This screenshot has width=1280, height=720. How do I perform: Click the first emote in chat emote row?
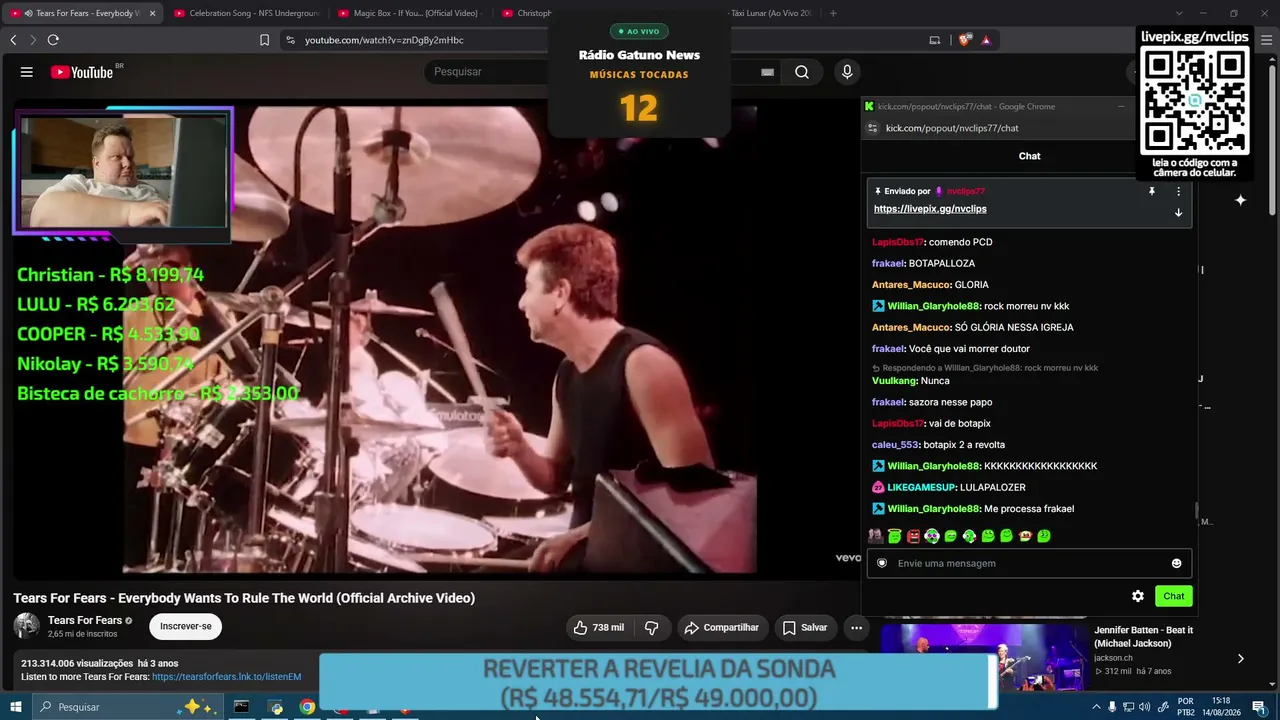pos(876,536)
